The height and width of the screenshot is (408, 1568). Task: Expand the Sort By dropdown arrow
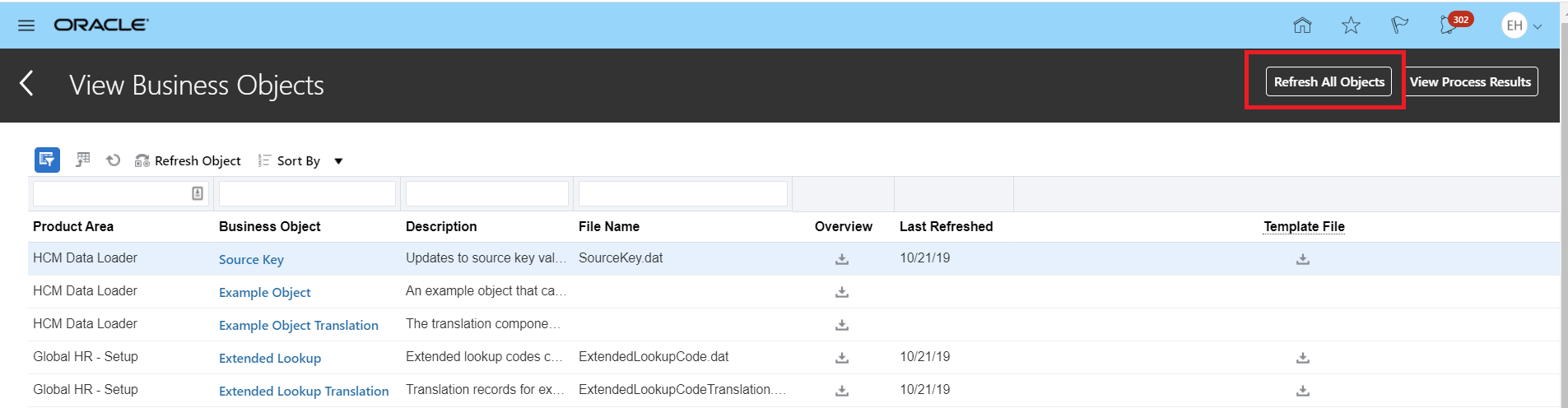tap(338, 161)
